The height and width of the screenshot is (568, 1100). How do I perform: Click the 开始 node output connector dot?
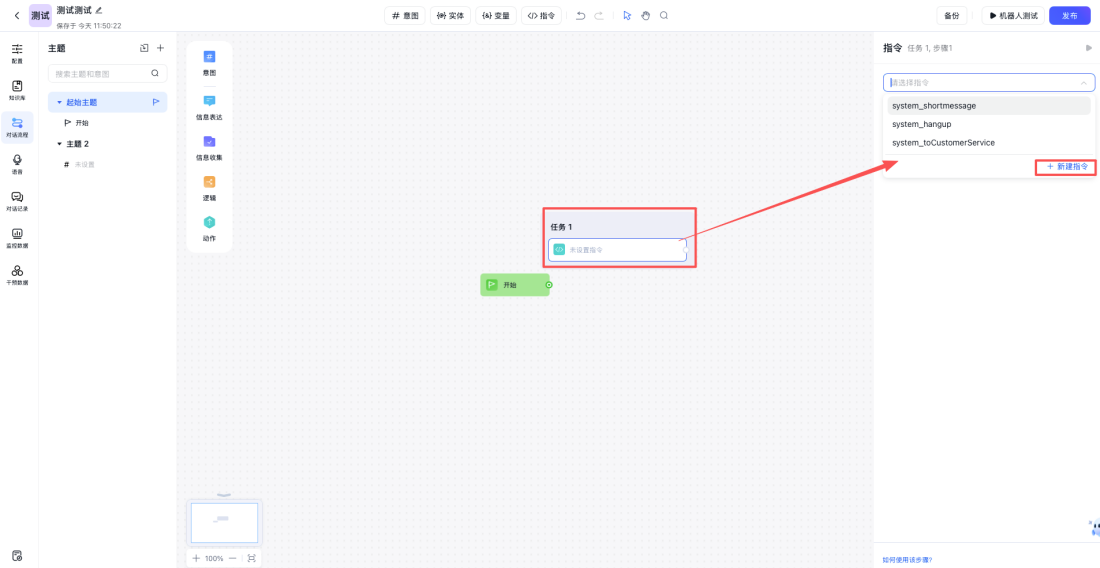[x=549, y=285]
